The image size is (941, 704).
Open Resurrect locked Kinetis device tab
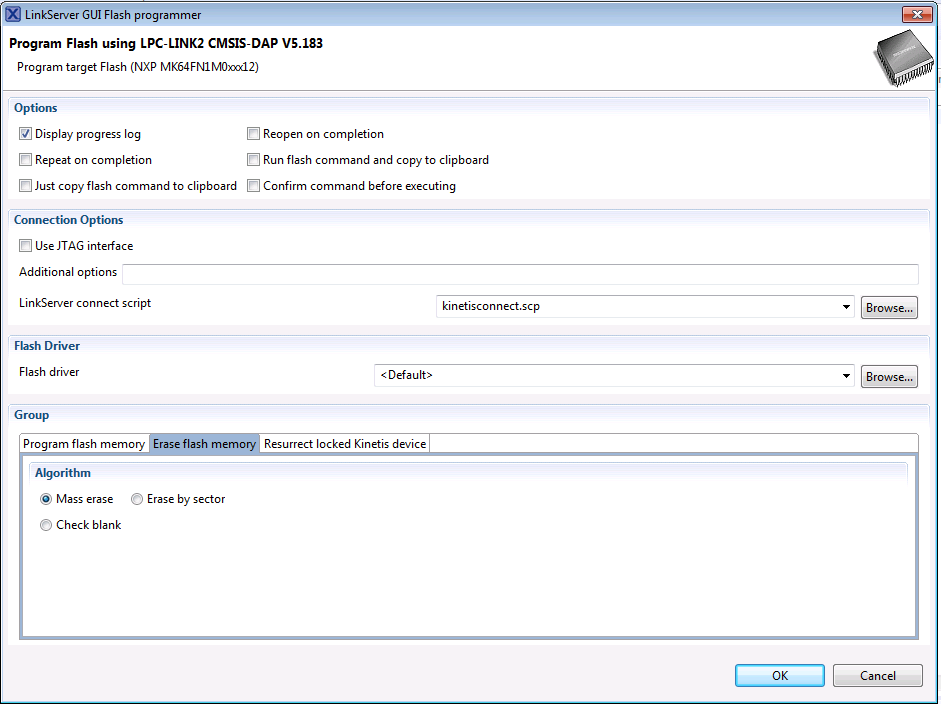[x=345, y=444]
